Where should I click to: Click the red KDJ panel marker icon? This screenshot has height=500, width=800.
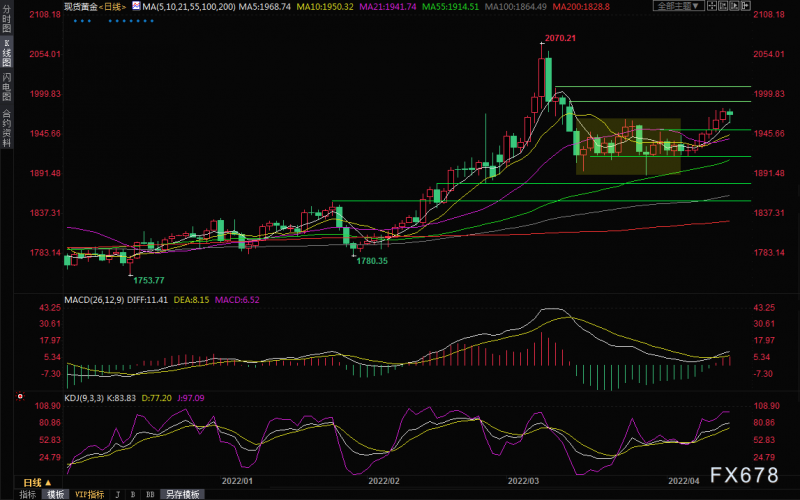pos(20,396)
